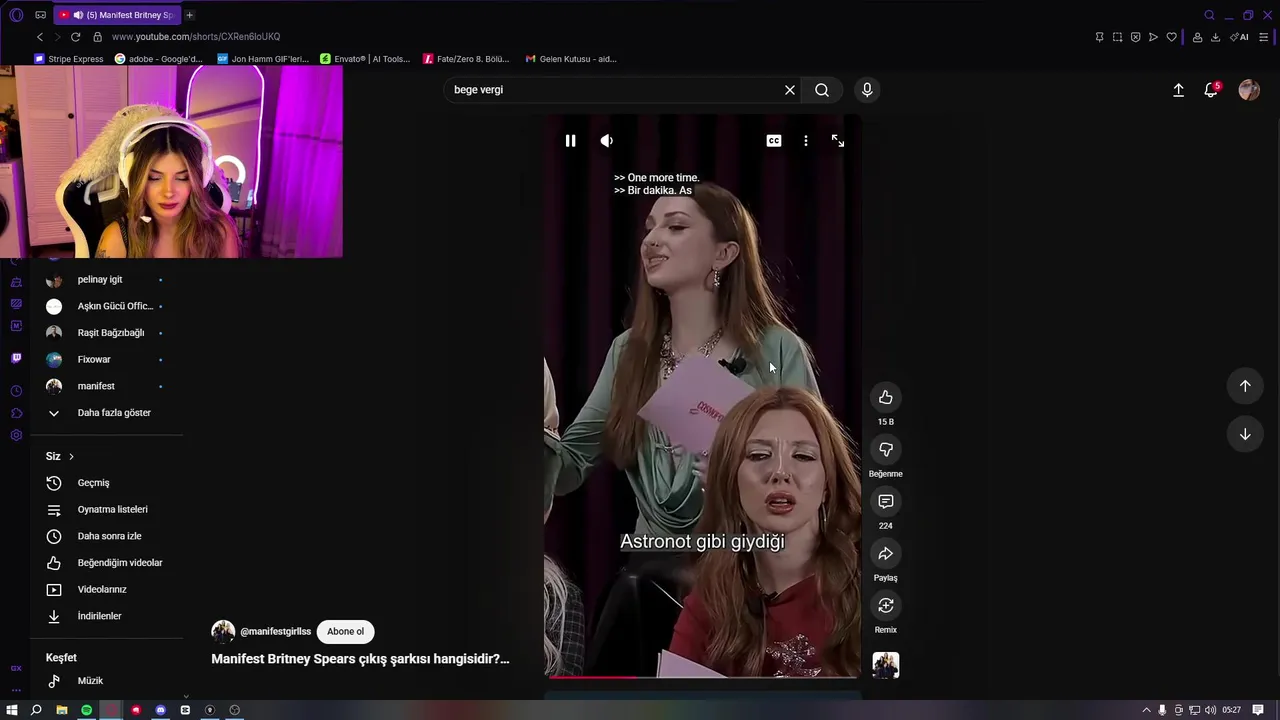Open @manifestgirllss channel link

click(x=275, y=632)
